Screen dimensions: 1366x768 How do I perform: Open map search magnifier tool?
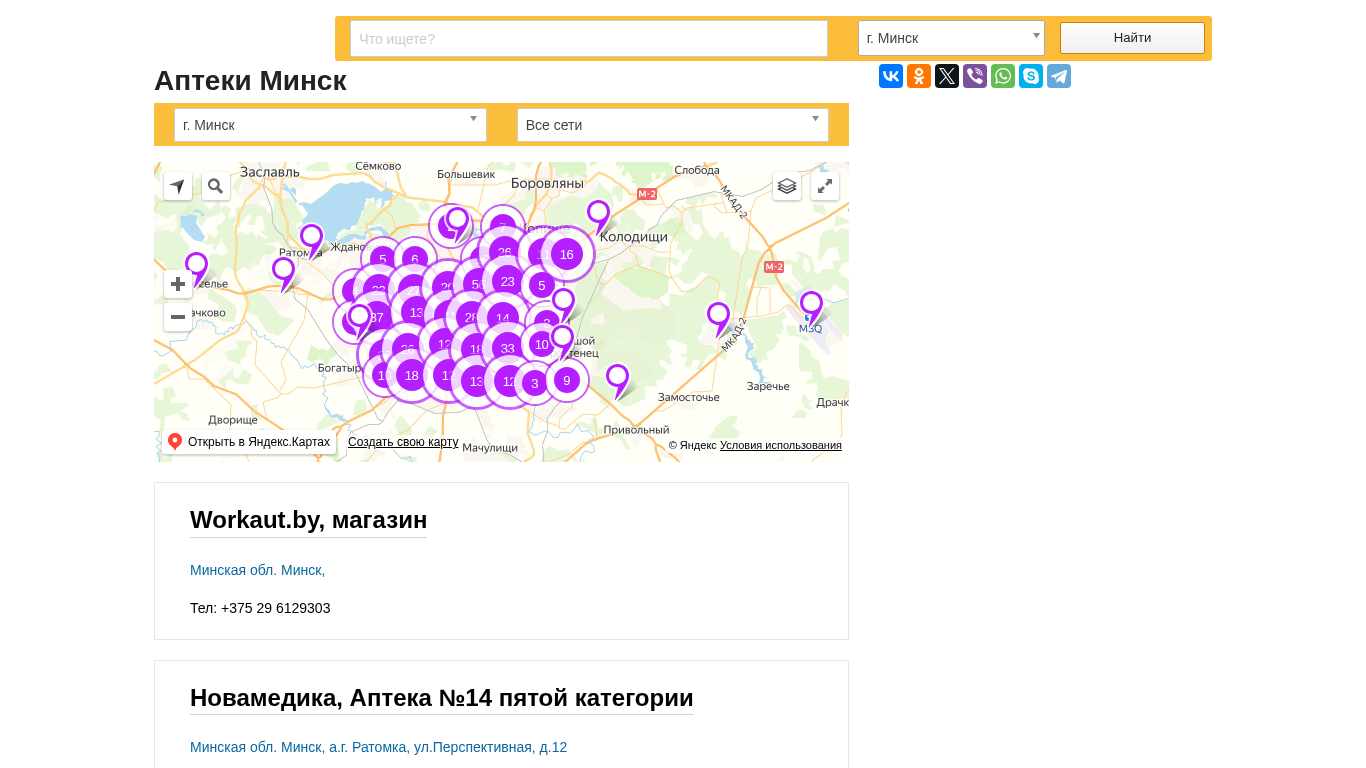click(216, 186)
